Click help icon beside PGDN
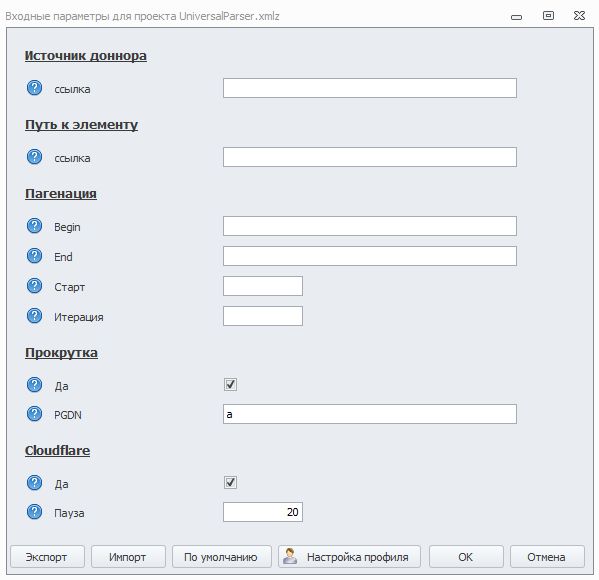 (34, 414)
